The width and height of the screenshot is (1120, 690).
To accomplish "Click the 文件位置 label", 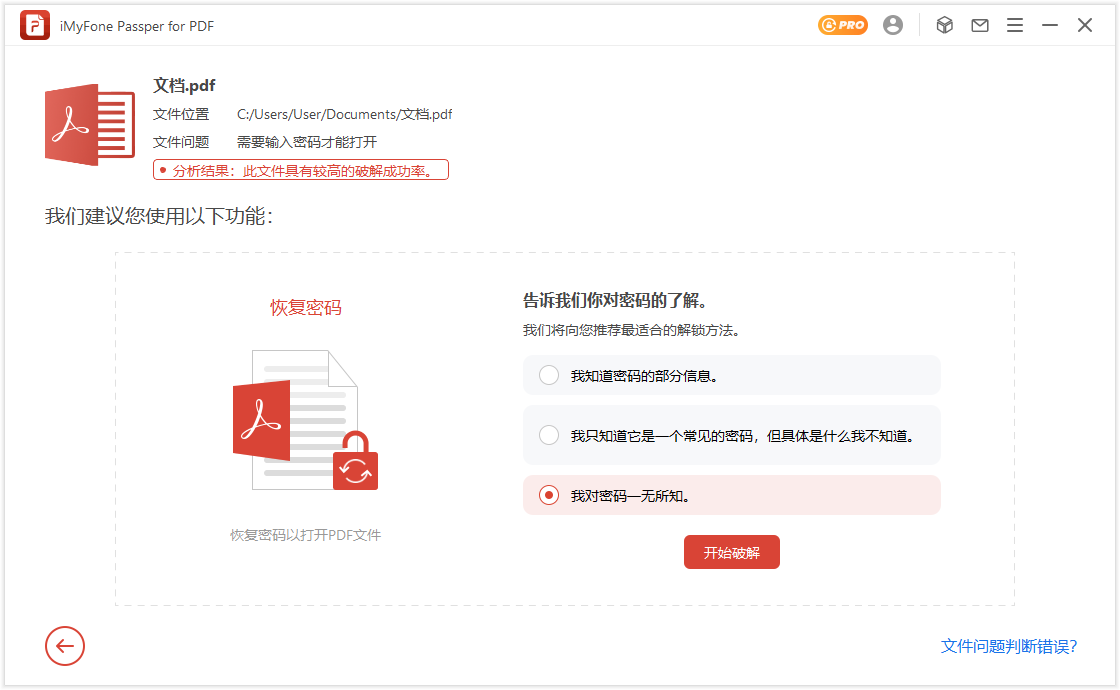I will coord(181,114).
